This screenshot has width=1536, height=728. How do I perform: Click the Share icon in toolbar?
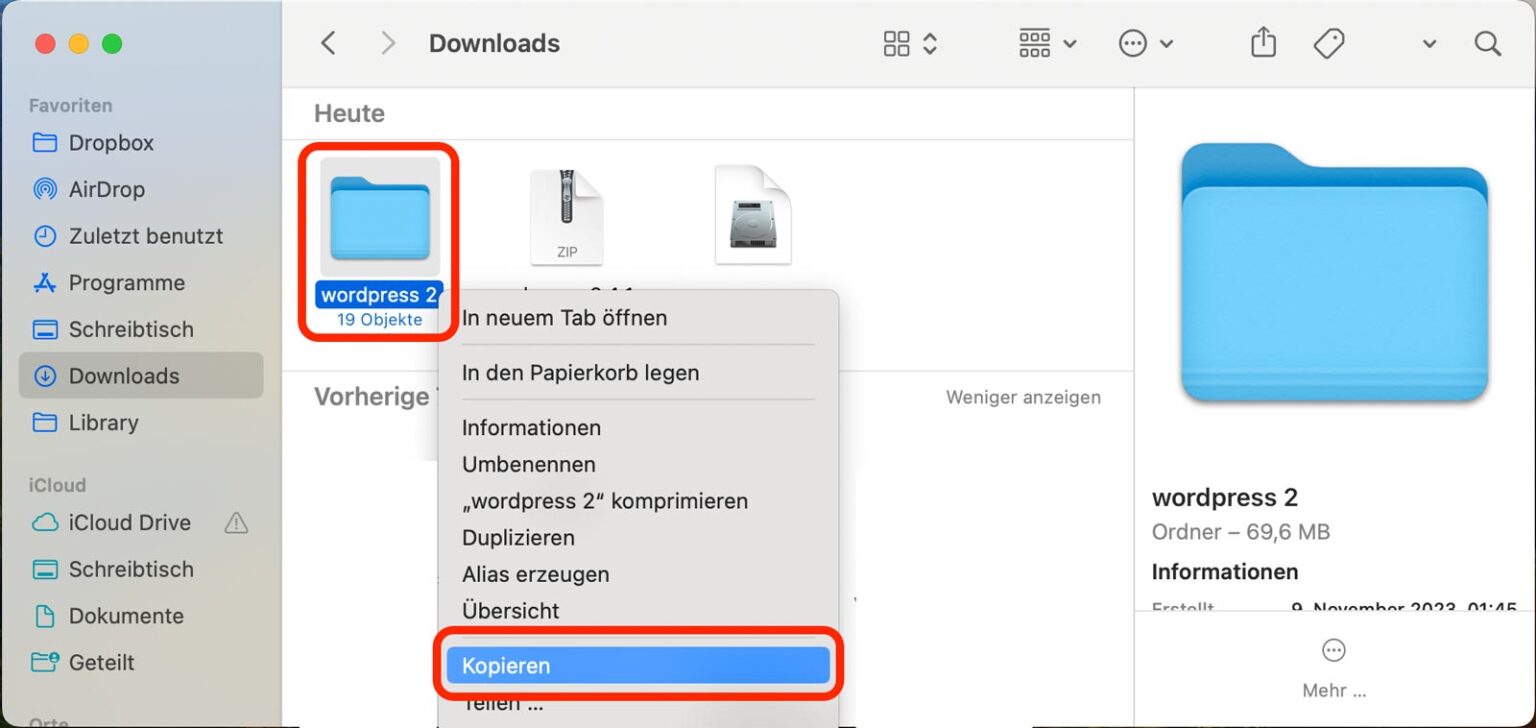click(x=1264, y=43)
